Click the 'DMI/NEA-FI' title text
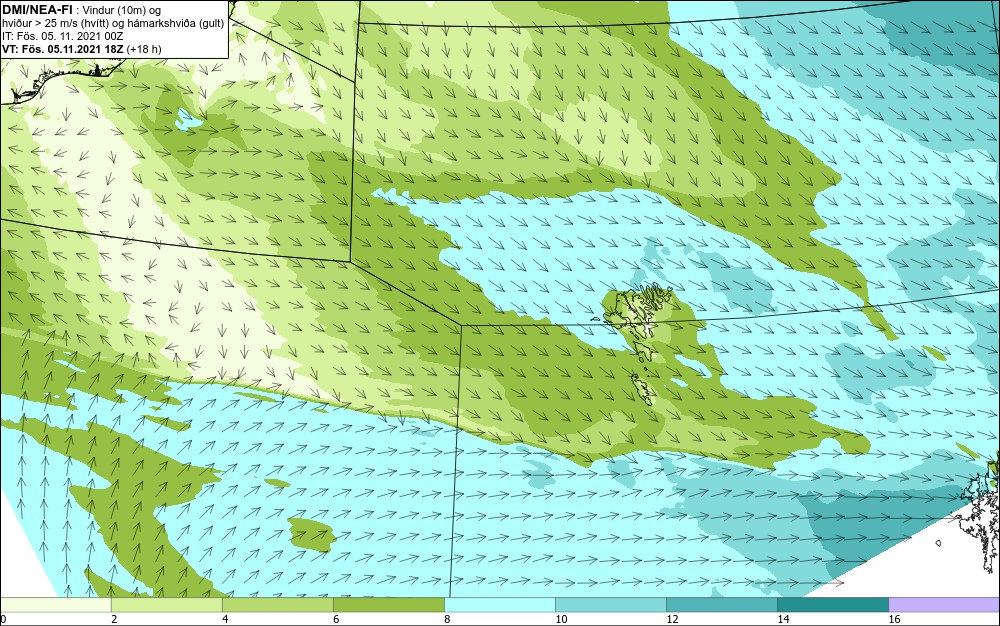 coord(37,9)
